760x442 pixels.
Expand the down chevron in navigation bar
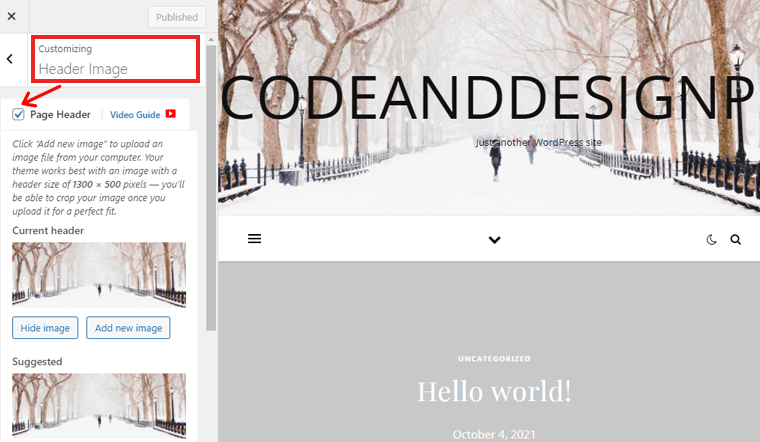(x=494, y=239)
